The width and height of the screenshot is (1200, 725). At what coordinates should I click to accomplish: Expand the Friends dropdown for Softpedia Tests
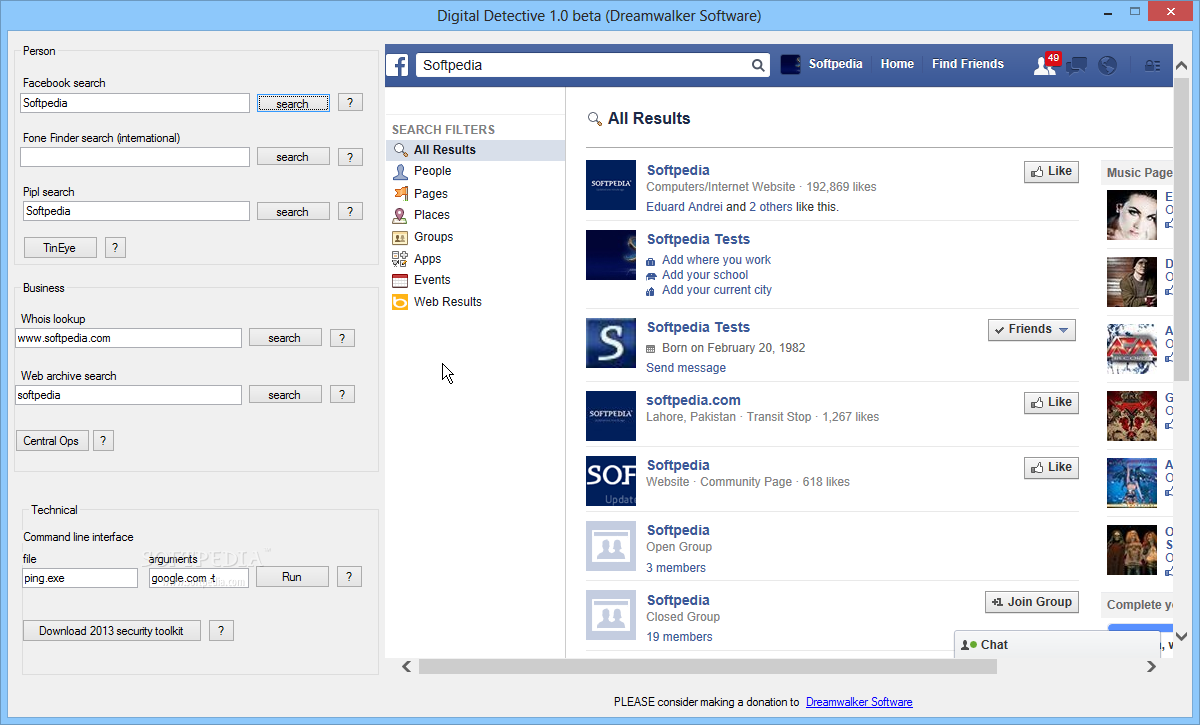click(1031, 329)
